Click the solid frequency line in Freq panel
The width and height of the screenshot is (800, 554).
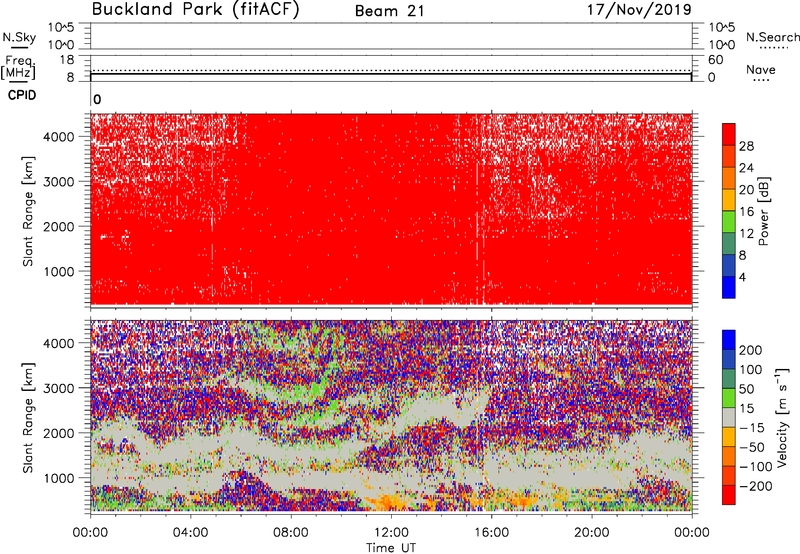coord(391,74)
